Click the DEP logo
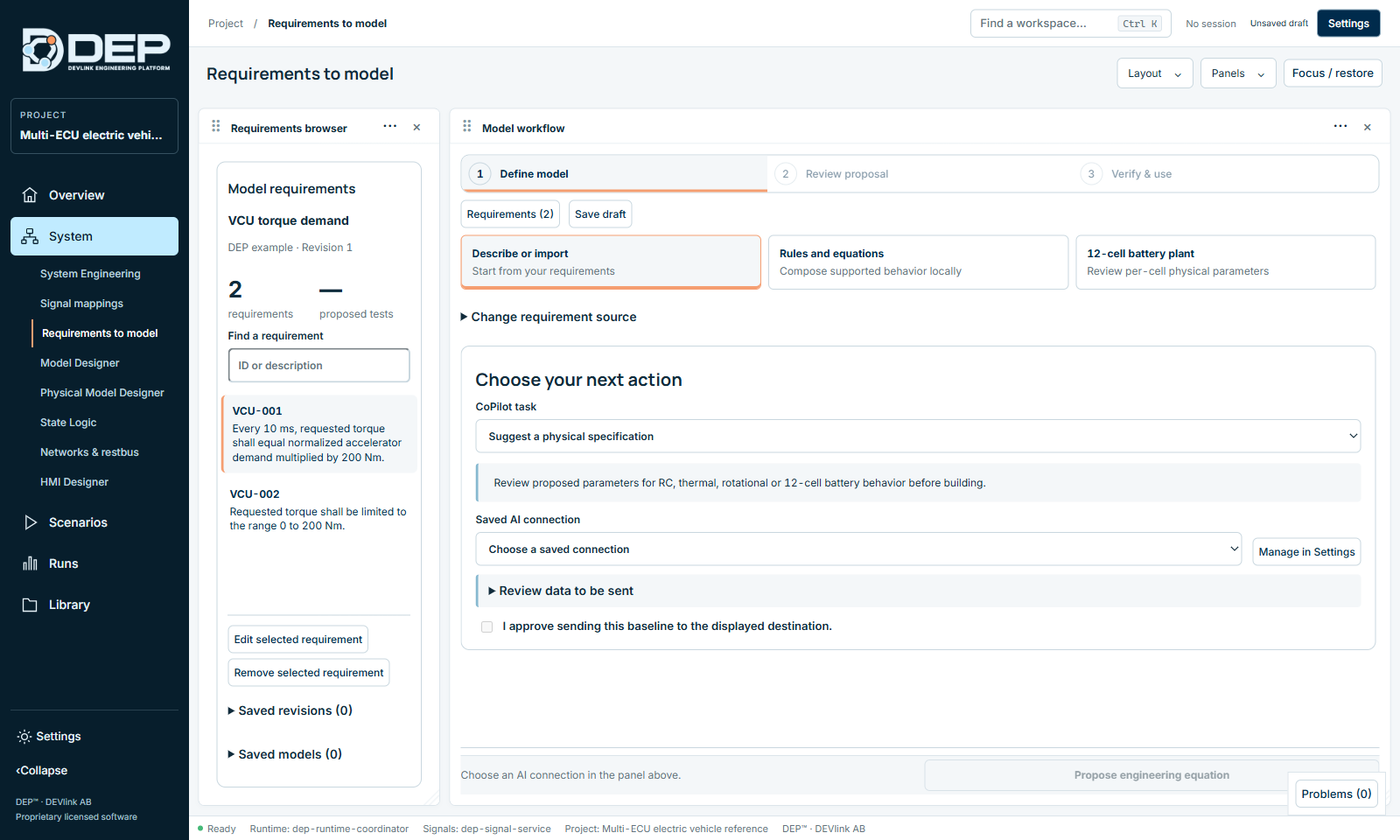Screen dimensions: 1400x840 [x=96, y=50]
